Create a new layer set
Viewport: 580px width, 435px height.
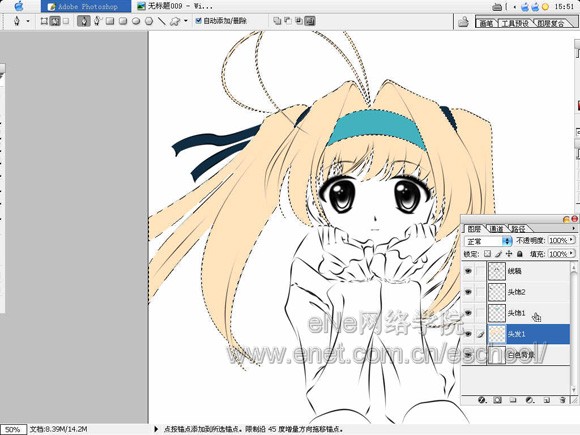513,400
